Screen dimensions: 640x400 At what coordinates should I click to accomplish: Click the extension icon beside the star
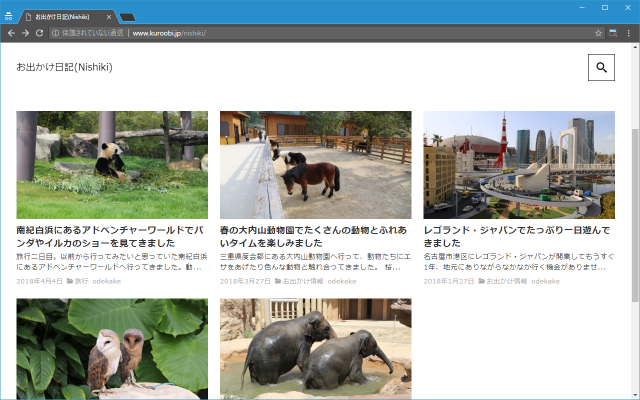tap(613, 33)
